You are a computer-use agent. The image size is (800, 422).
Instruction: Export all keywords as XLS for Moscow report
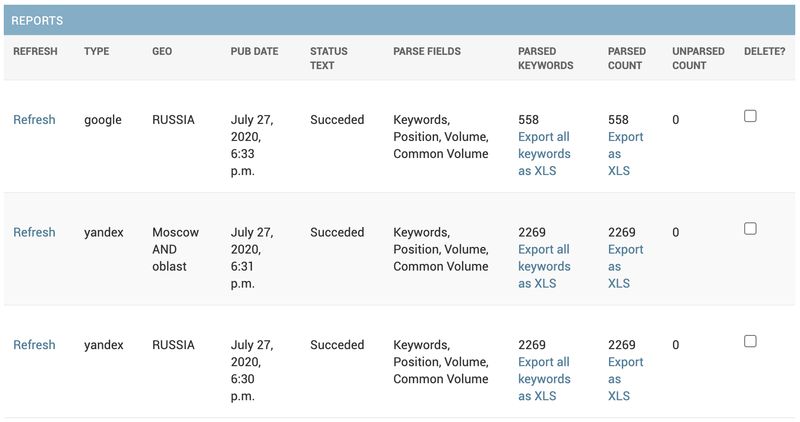(x=544, y=267)
